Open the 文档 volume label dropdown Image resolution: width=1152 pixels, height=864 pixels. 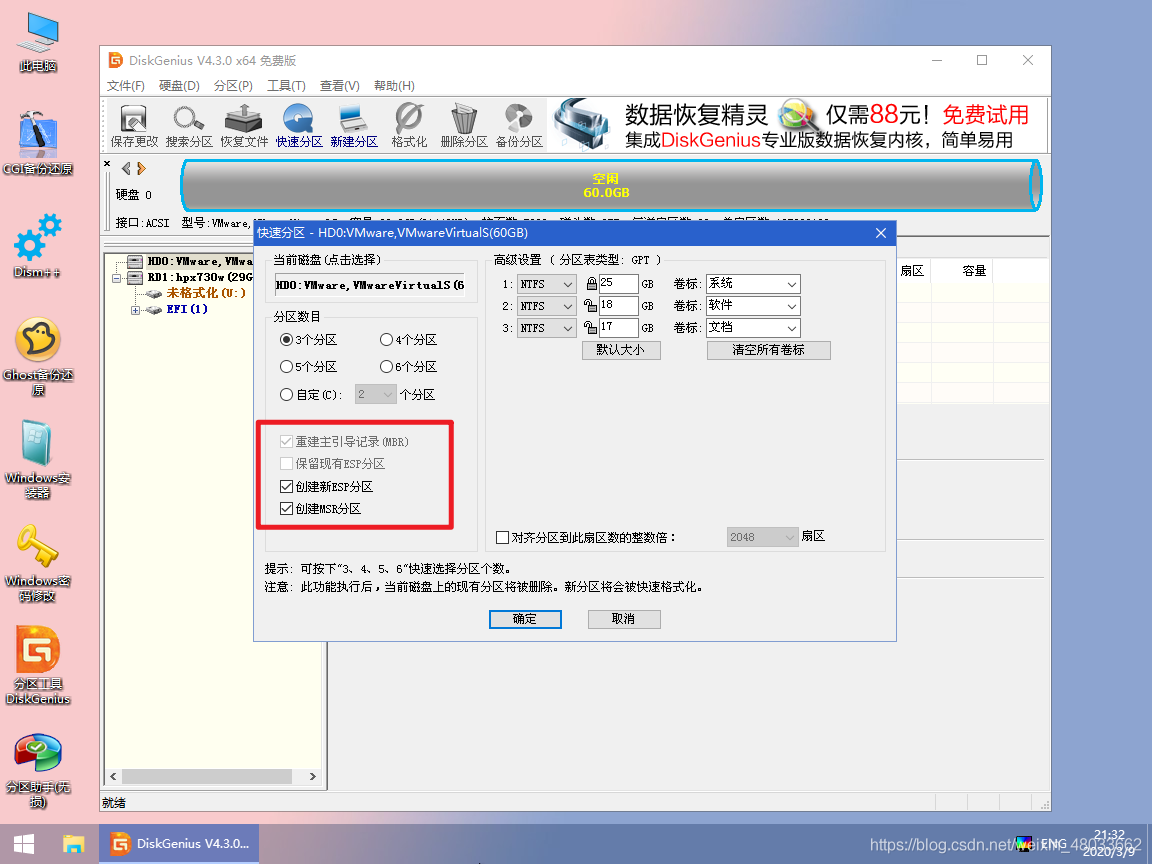pos(753,328)
